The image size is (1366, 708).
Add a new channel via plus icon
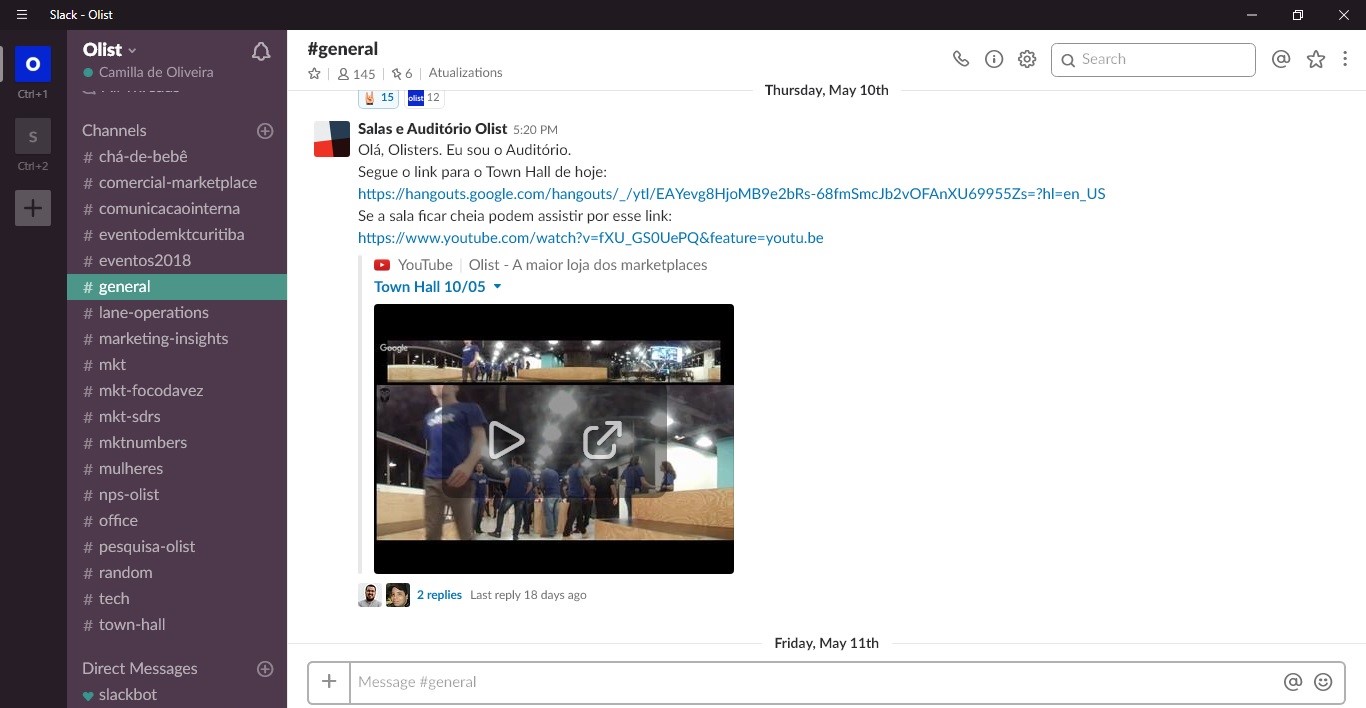tap(265, 131)
